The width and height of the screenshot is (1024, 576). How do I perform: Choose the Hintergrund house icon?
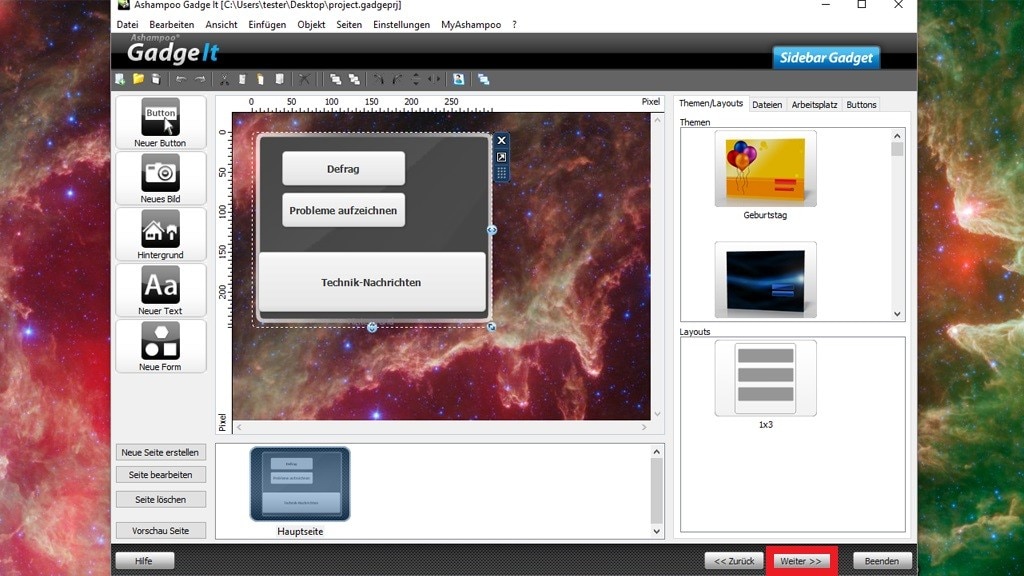tap(160, 234)
